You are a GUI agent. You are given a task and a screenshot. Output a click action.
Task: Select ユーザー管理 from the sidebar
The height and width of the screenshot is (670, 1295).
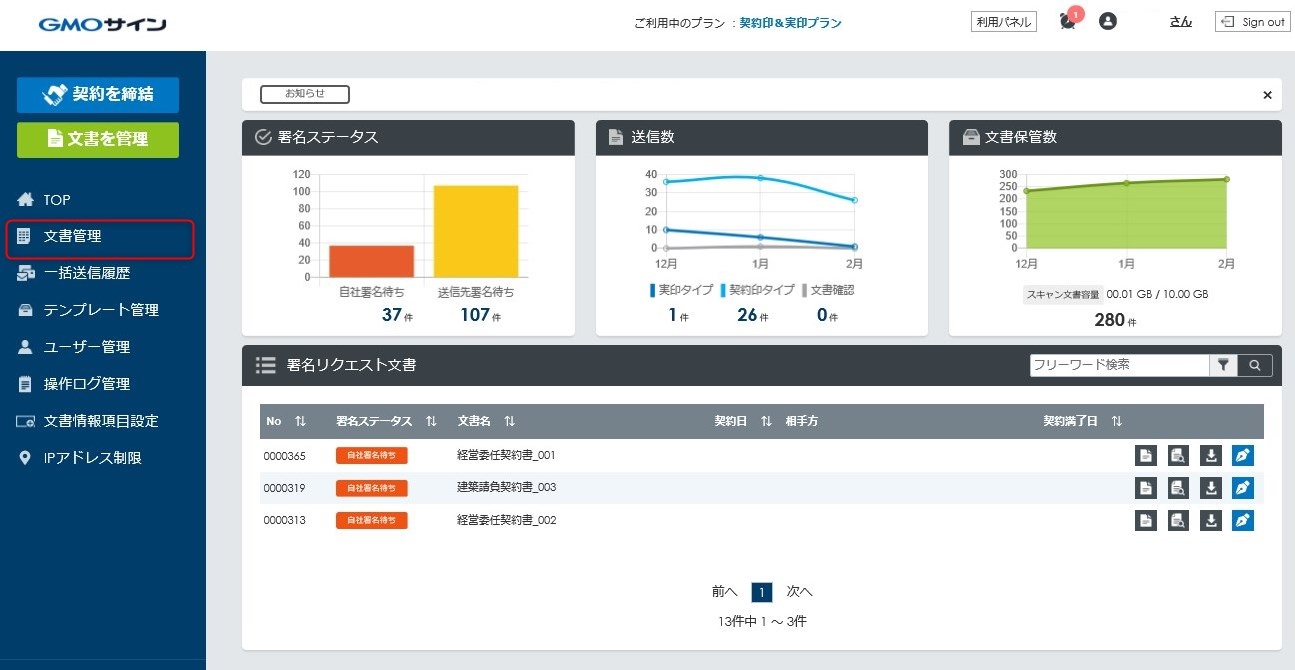[86, 347]
